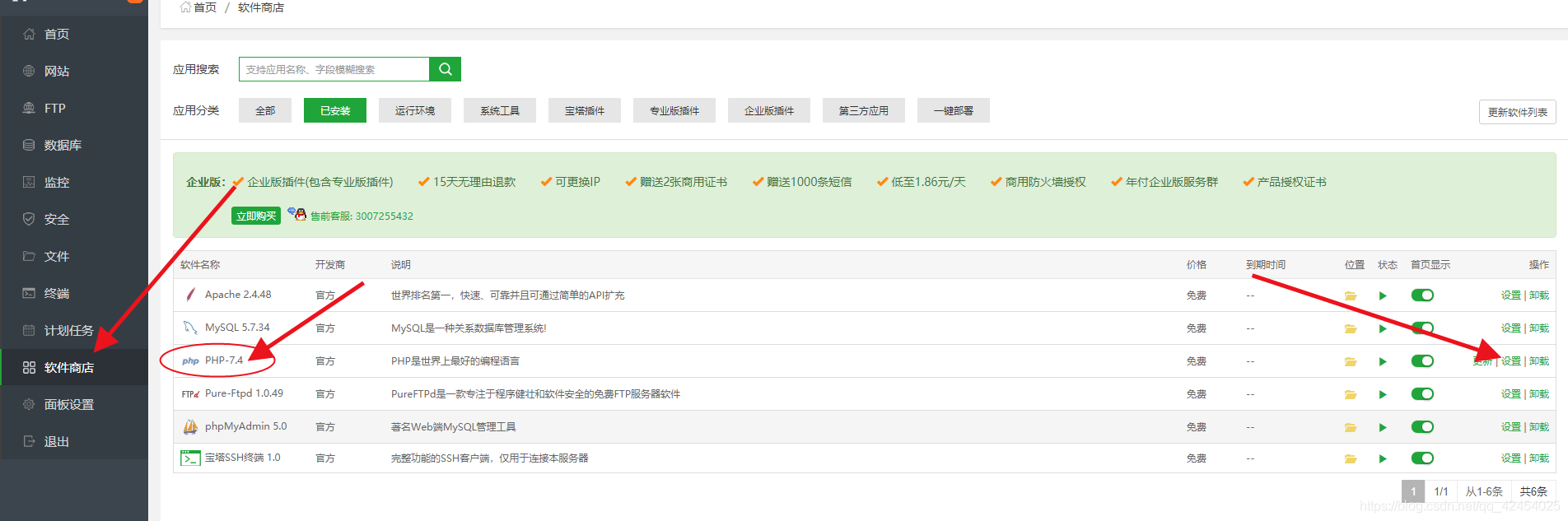1568x521 pixels.
Task: Select the 宝塔插件 category tab
Action: (585, 110)
